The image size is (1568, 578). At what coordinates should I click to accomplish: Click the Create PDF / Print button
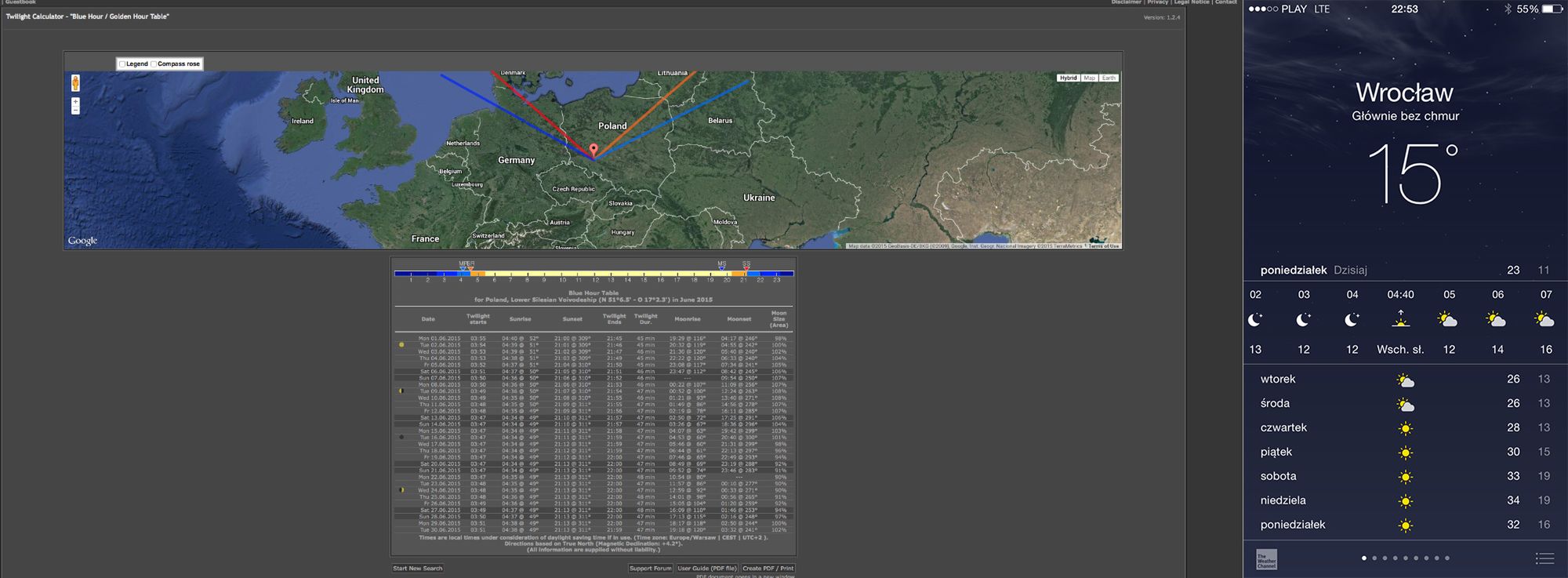[768, 569]
